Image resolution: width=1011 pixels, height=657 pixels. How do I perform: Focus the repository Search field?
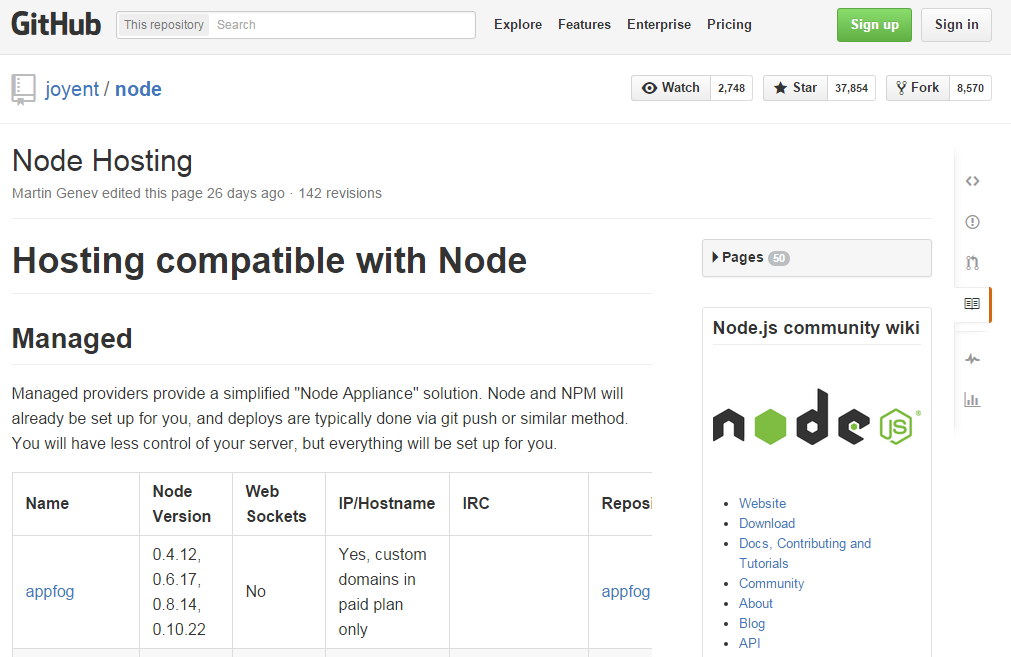342,25
